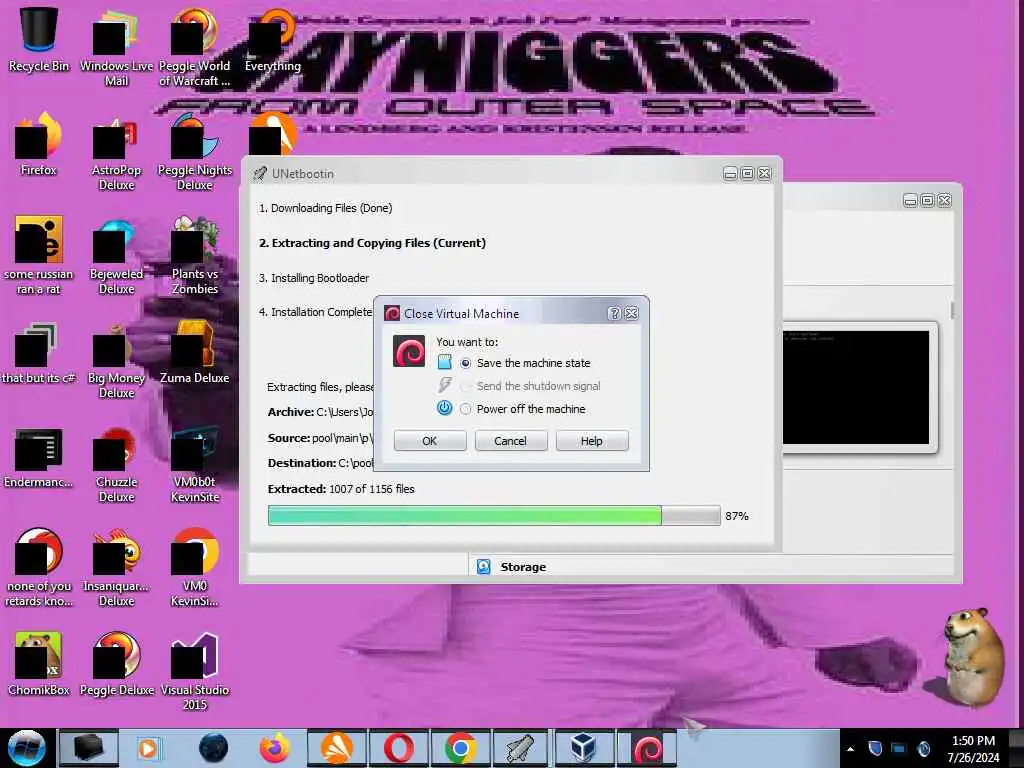Click the network icon in the system tray
The height and width of the screenshot is (768, 1024).
tap(899, 748)
